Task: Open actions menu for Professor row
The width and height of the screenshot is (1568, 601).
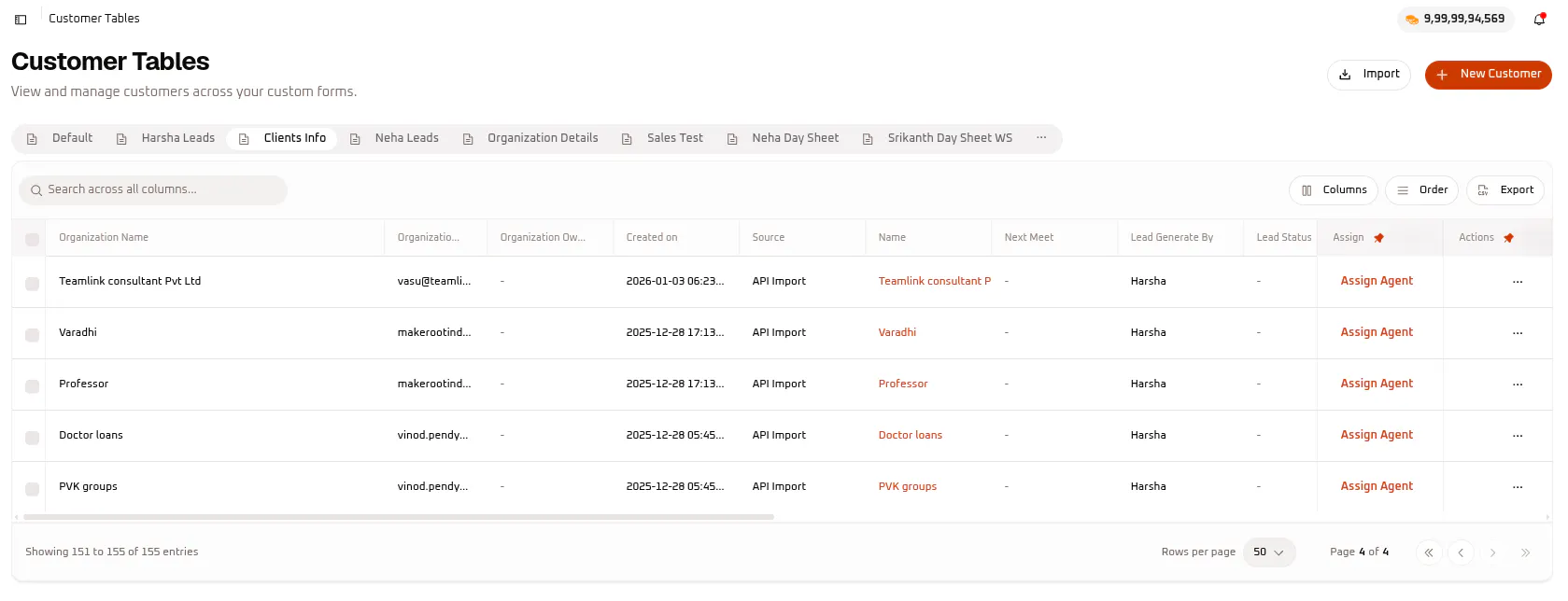Action: click(x=1518, y=384)
